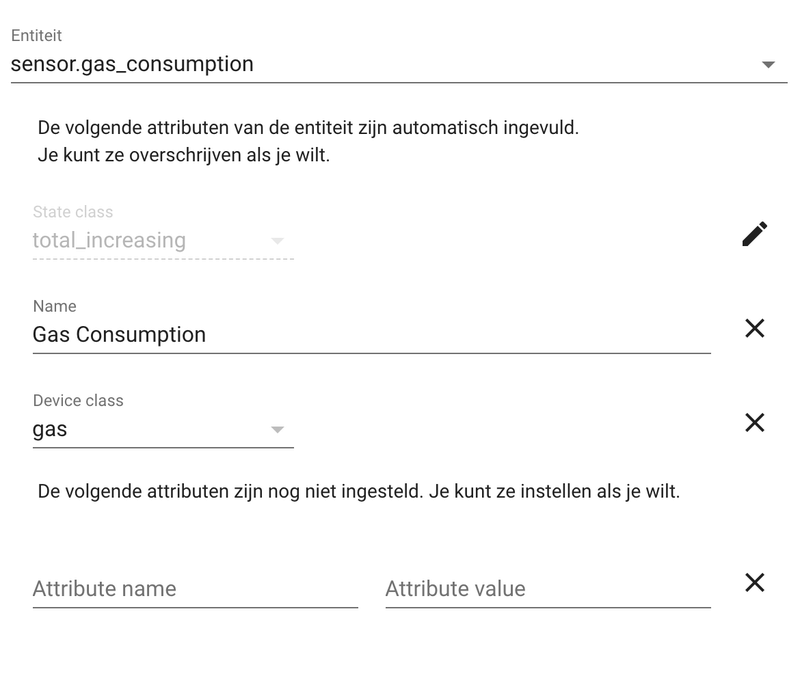Click the sensor.gas_consumption entity field
Screen dimensions: 800x674
pyautogui.click(x=399, y=55)
